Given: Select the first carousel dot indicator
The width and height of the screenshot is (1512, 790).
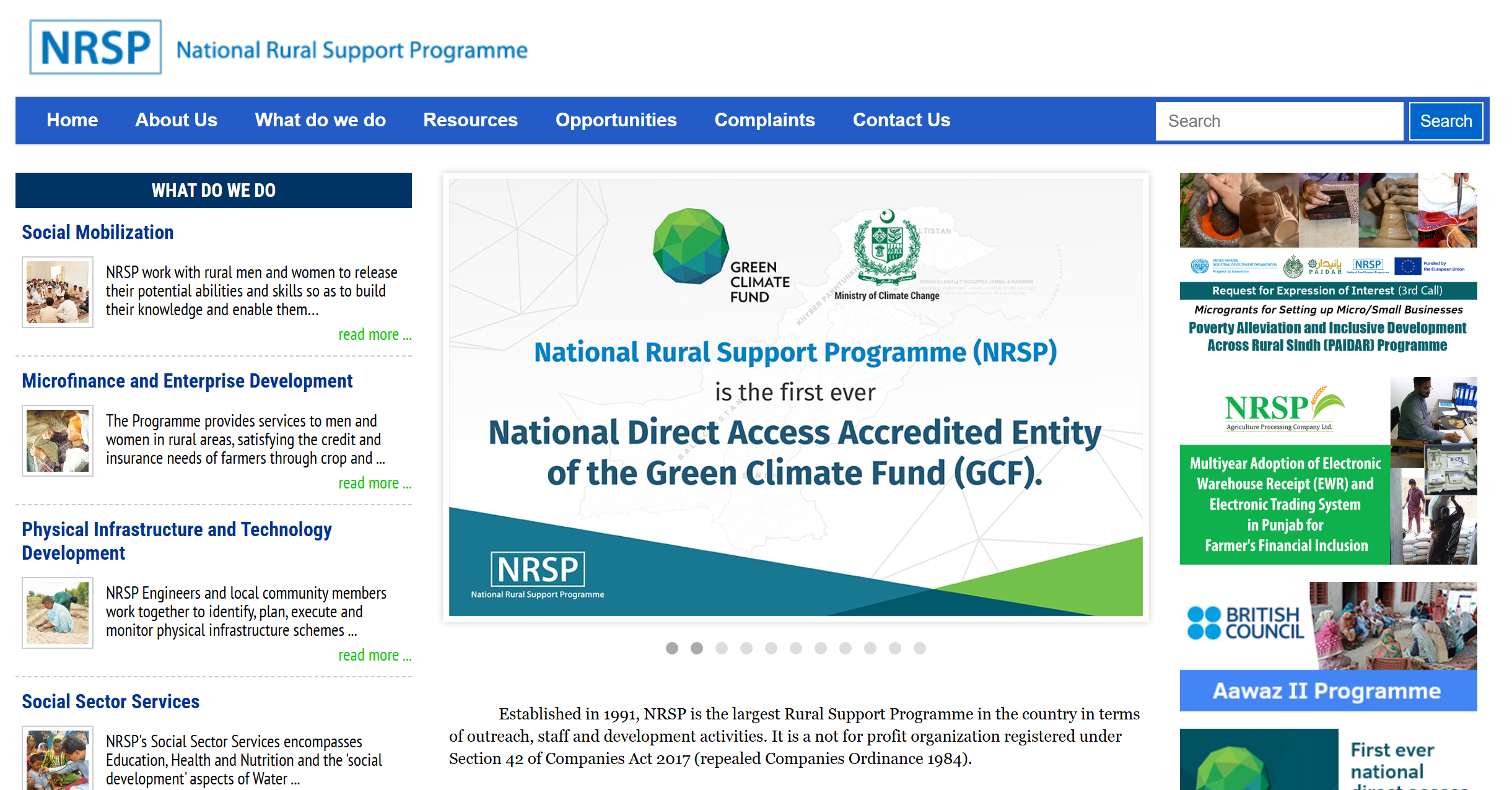Looking at the screenshot, I should pos(672,648).
